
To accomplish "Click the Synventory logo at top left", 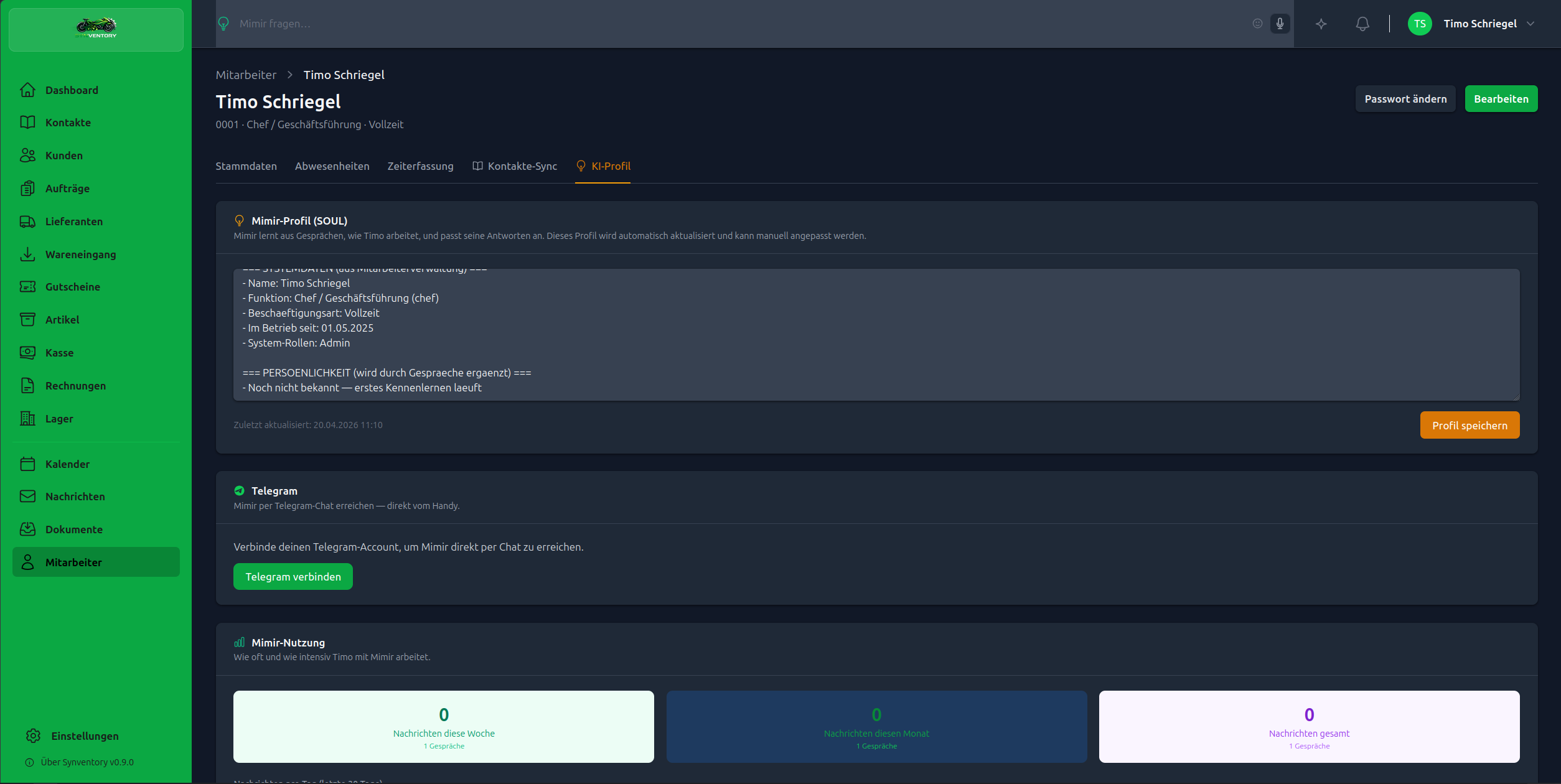I will coord(96,29).
